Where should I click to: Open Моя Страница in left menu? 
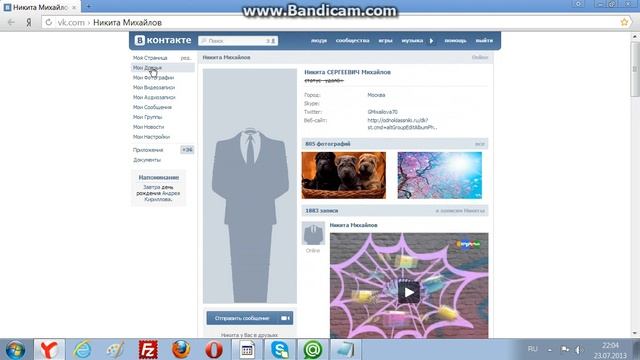pyautogui.click(x=150, y=58)
